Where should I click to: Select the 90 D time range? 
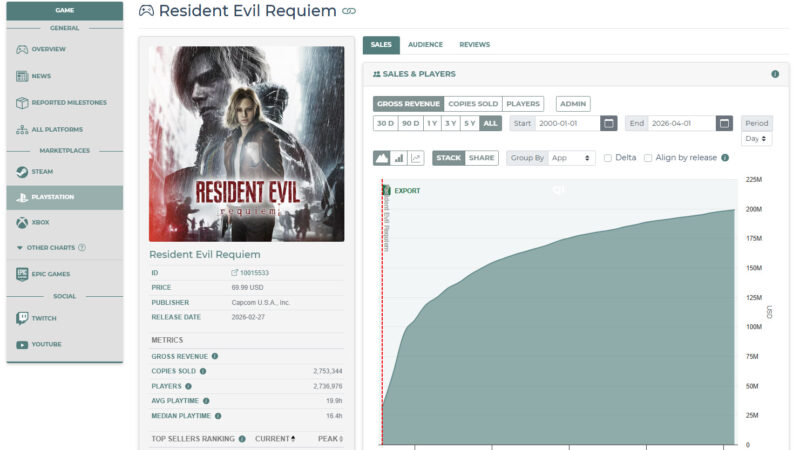coord(411,123)
